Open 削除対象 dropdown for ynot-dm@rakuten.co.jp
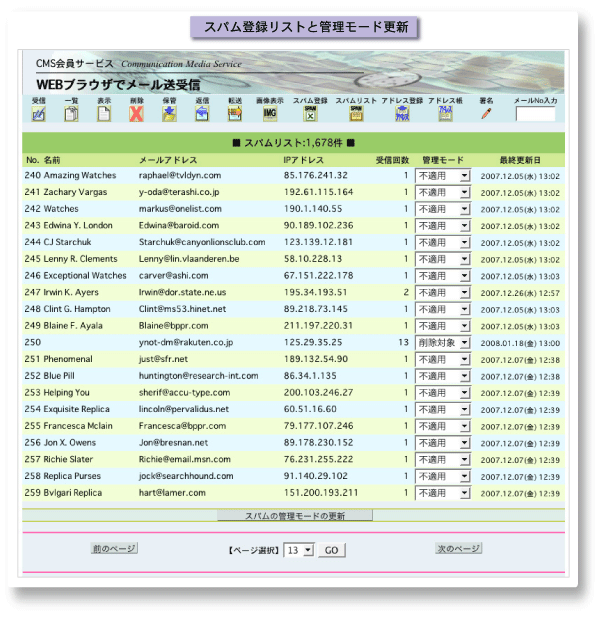 pos(443,343)
